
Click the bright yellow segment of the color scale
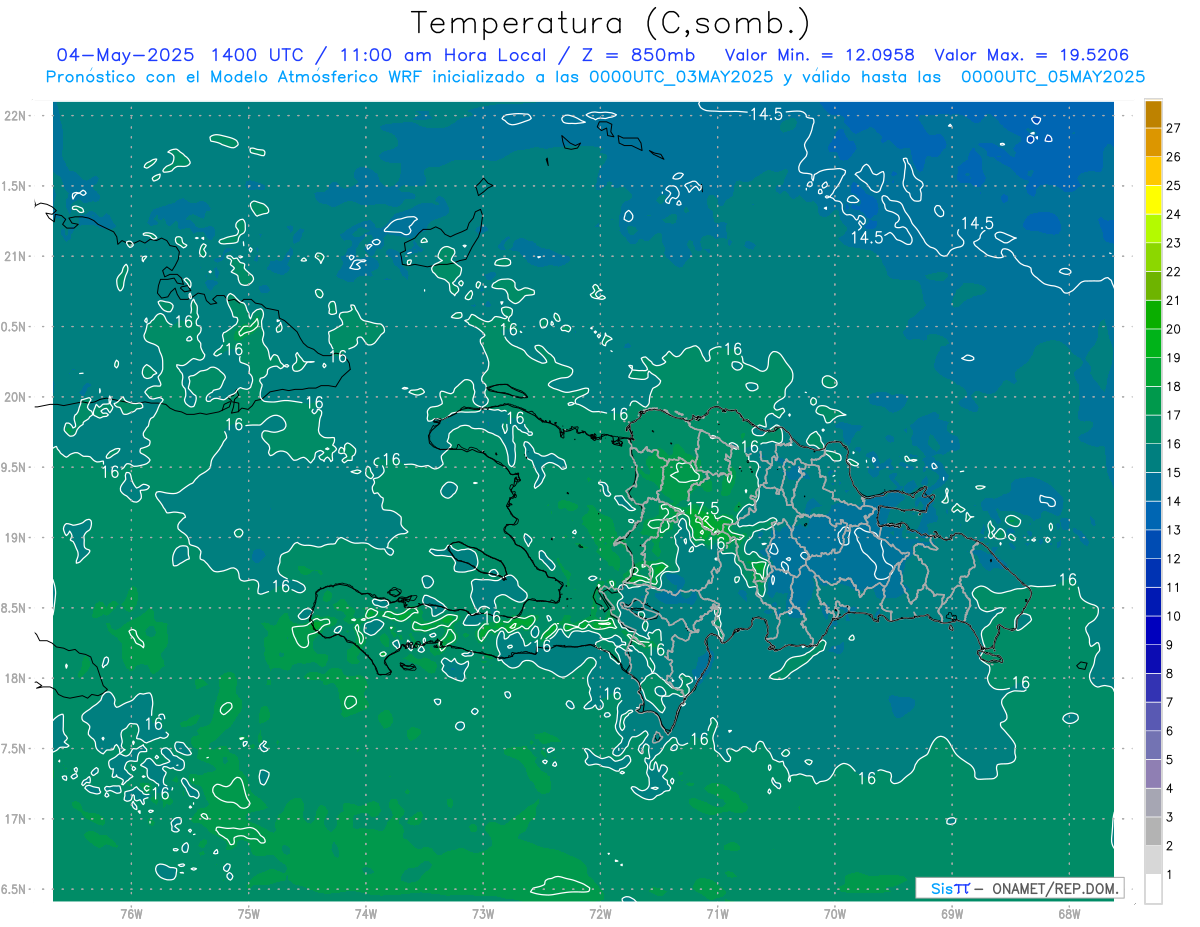pos(1153,200)
